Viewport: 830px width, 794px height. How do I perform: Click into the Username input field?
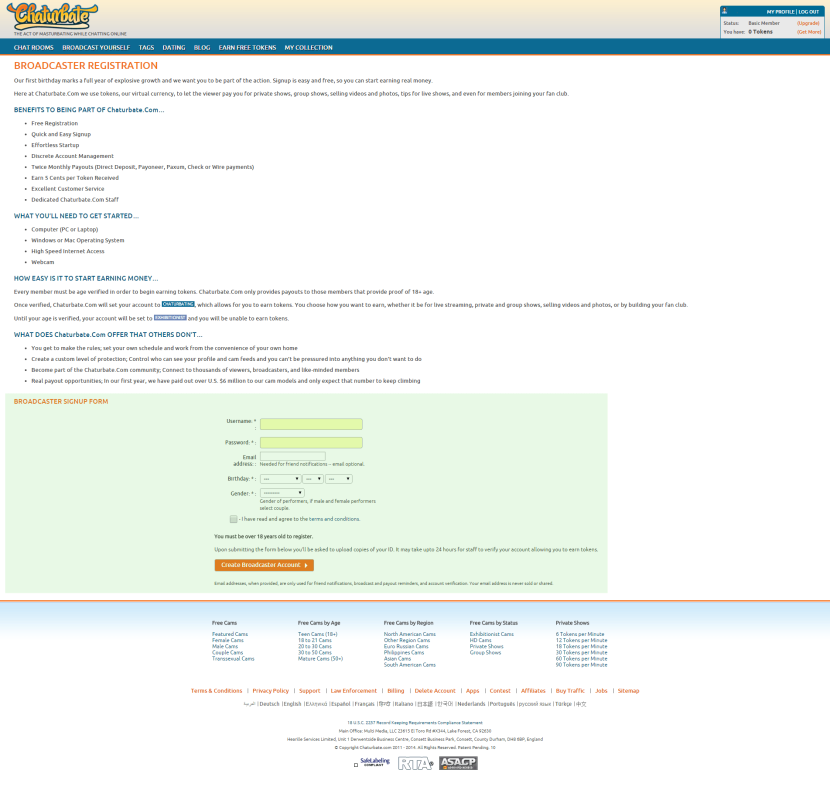[x=311, y=424]
